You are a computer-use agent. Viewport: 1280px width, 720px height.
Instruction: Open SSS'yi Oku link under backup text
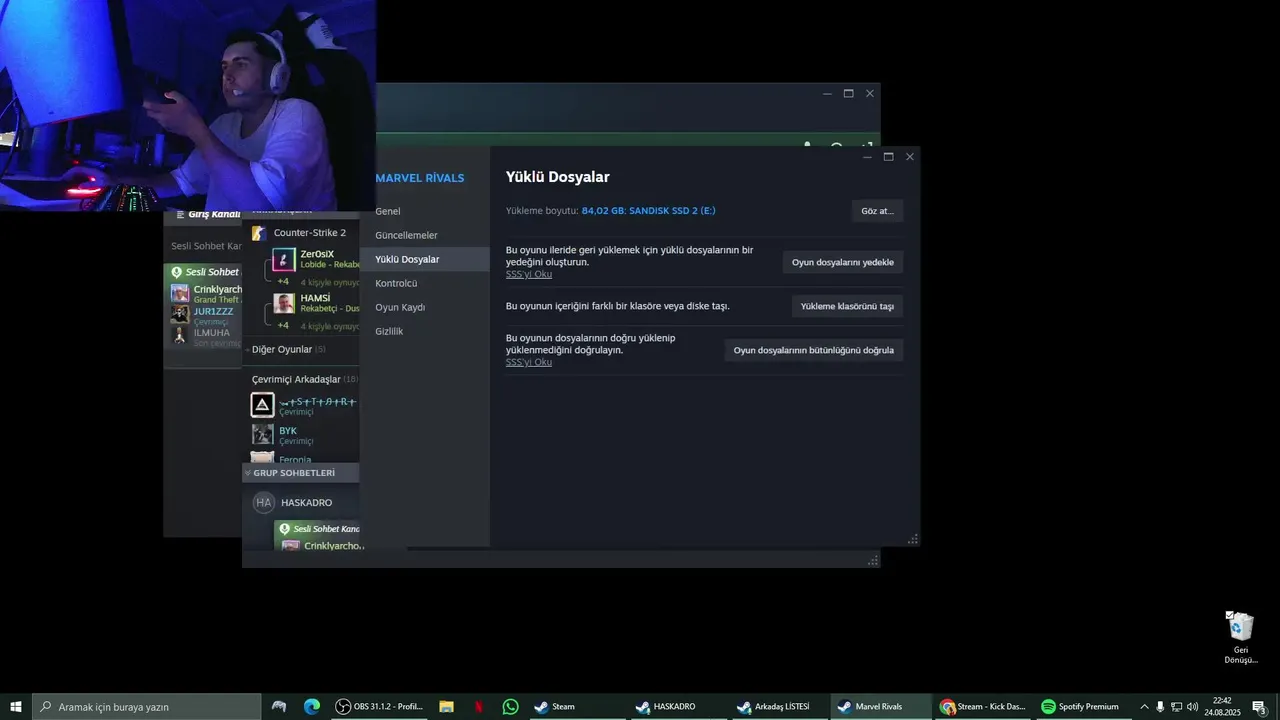point(528,274)
